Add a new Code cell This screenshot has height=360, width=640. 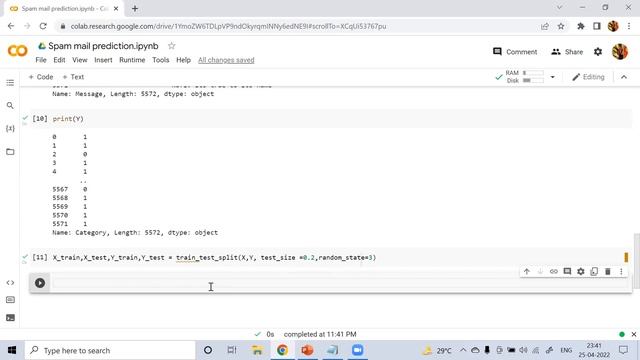point(41,77)
